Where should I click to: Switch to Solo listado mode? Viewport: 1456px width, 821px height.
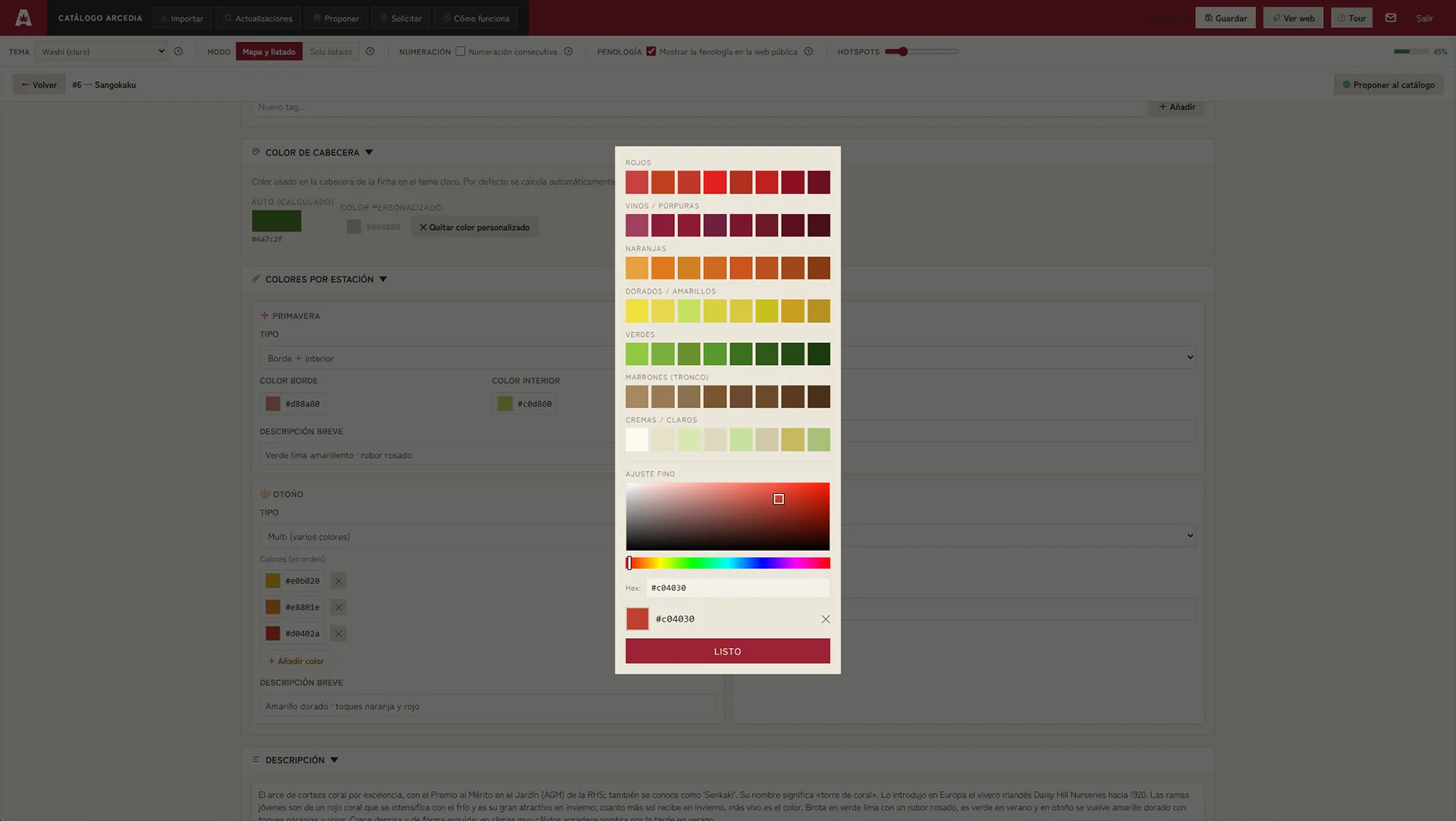pyautogui.click(x=331, y=52)
